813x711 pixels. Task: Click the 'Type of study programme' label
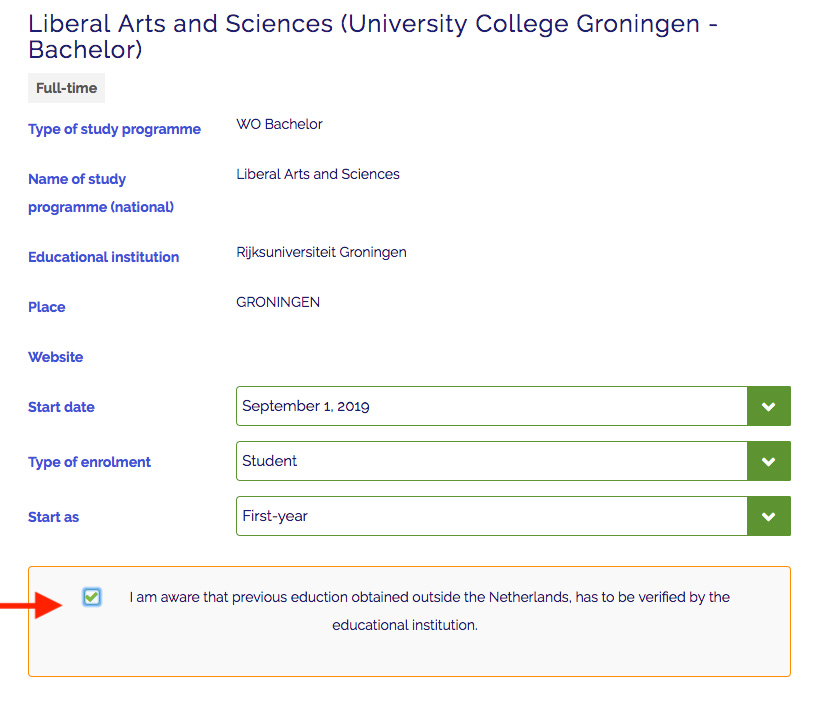tap(114, 129)
